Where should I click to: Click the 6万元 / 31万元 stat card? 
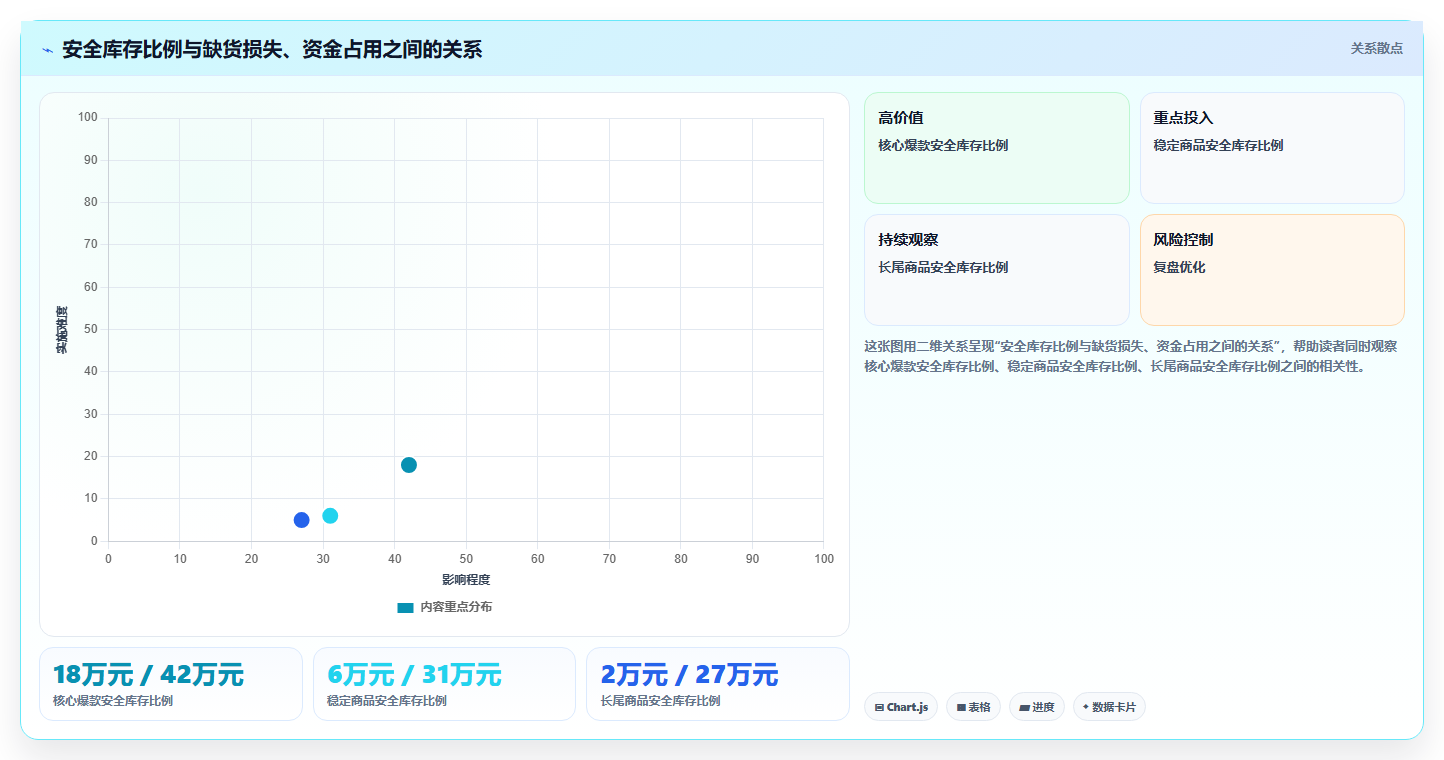coord(444,684)
